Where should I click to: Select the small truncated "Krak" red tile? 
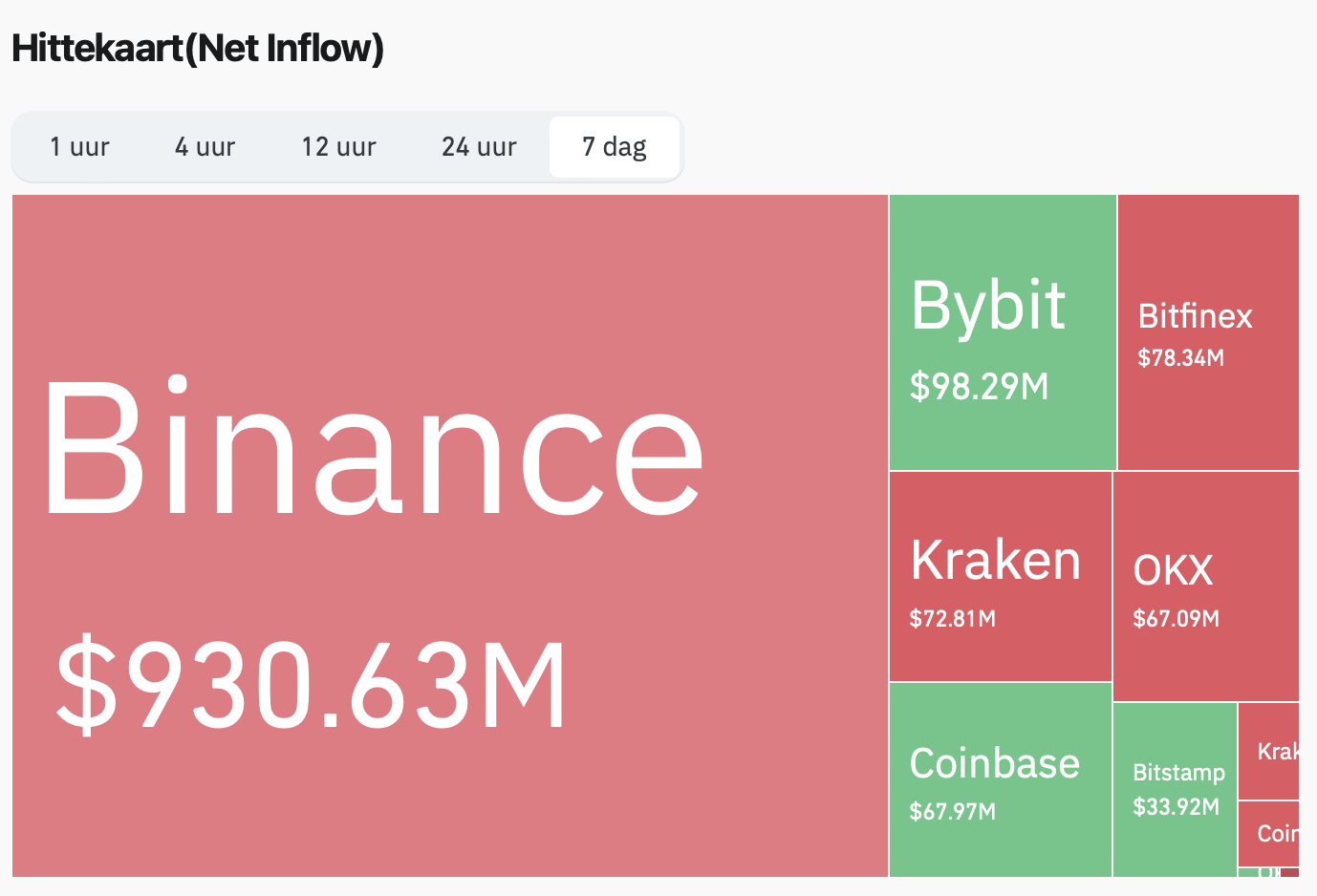click(x=1268, y=752)
